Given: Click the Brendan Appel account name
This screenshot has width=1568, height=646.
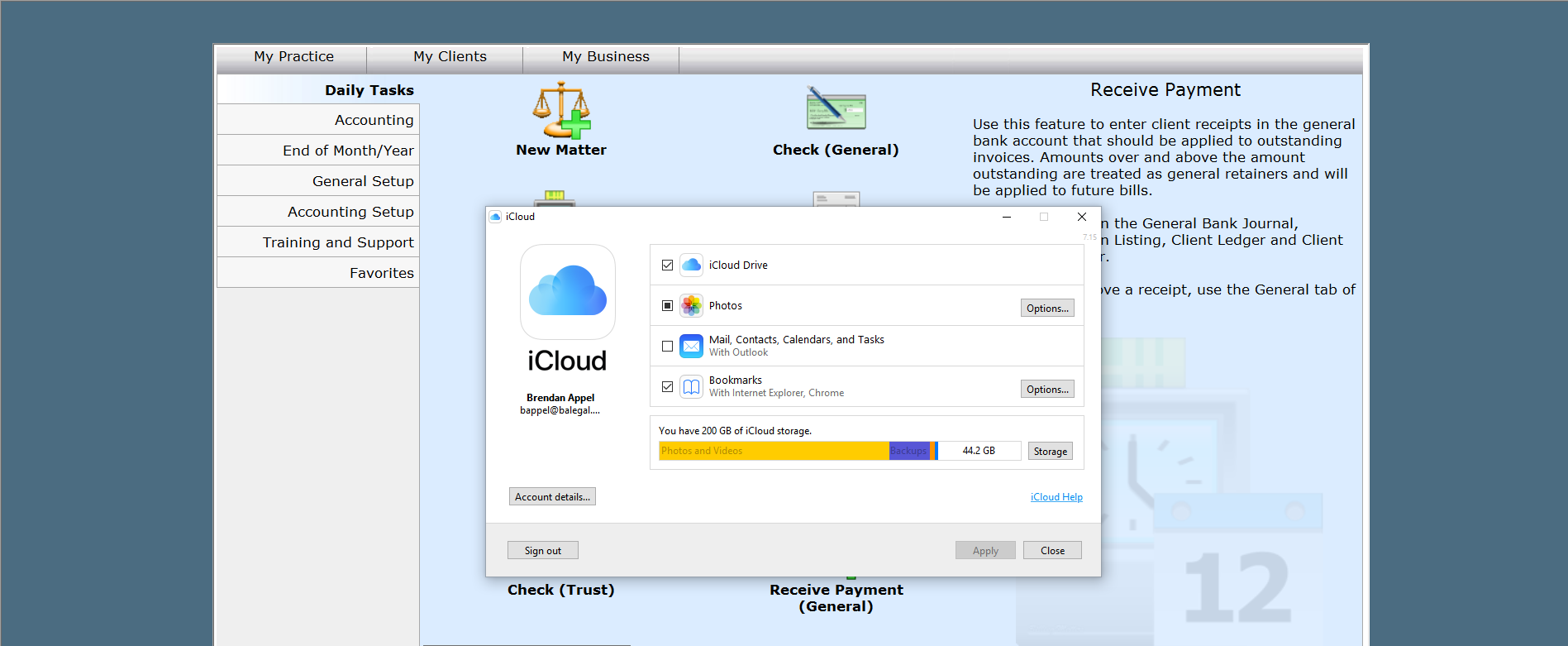Looking at the screenshot, I should [x=560, y=398].
